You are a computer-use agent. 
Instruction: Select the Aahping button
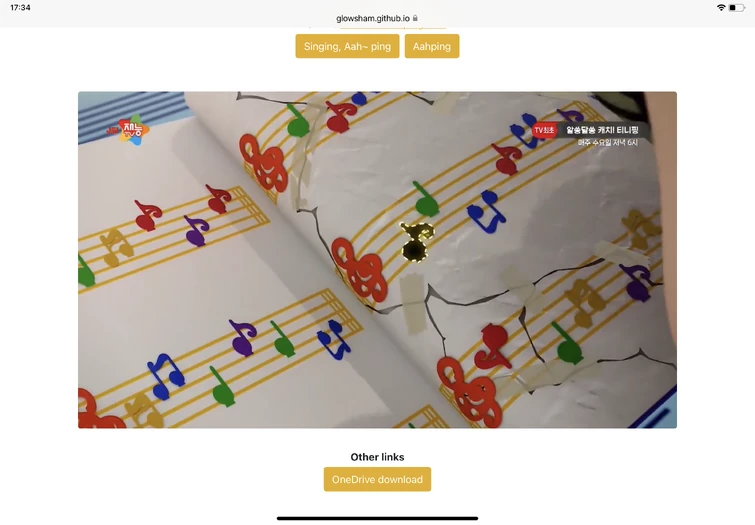pyautogui.click(x=432, y=46)
